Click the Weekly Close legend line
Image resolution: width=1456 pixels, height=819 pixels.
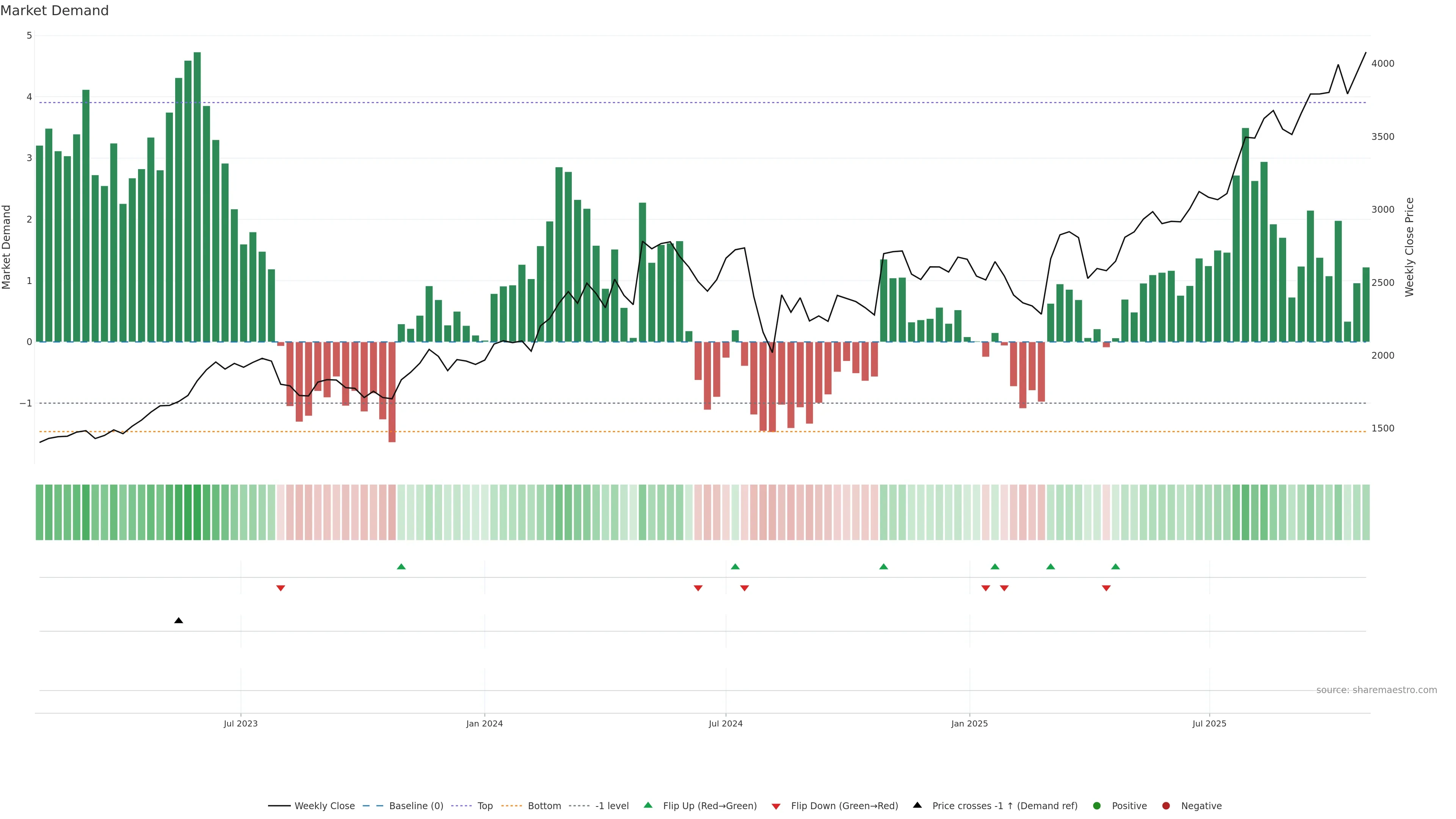279,806
